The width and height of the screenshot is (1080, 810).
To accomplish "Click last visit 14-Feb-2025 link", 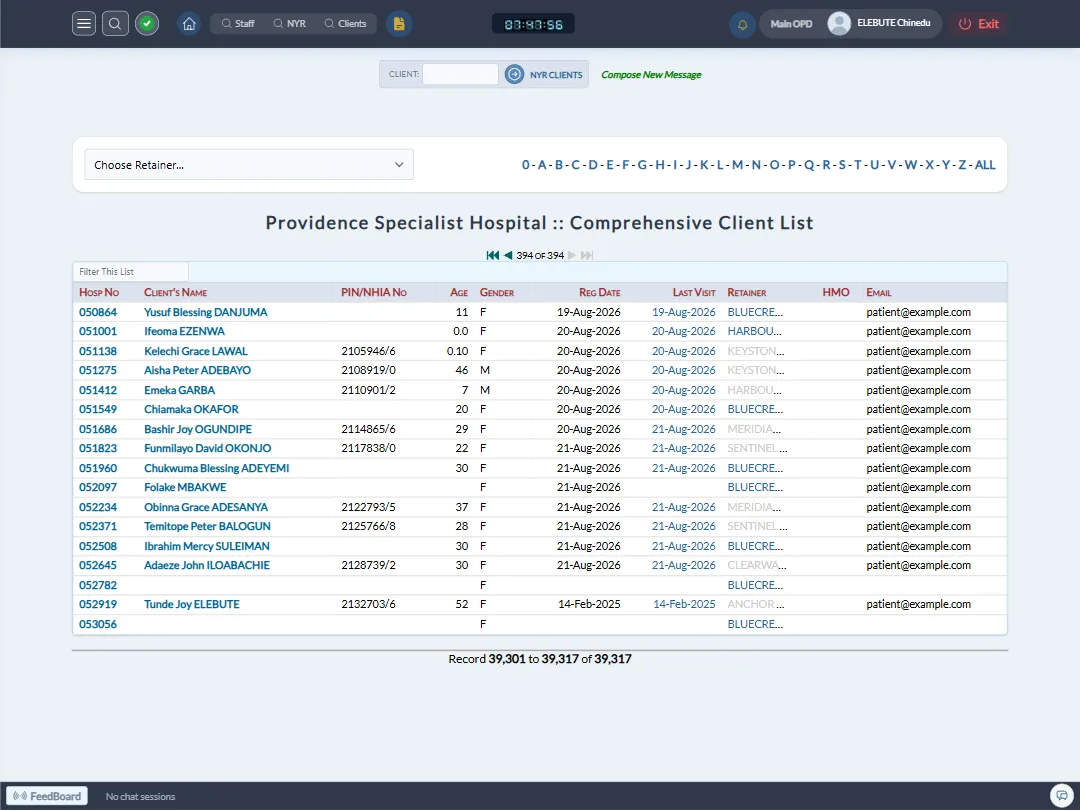I will [684, 604].
